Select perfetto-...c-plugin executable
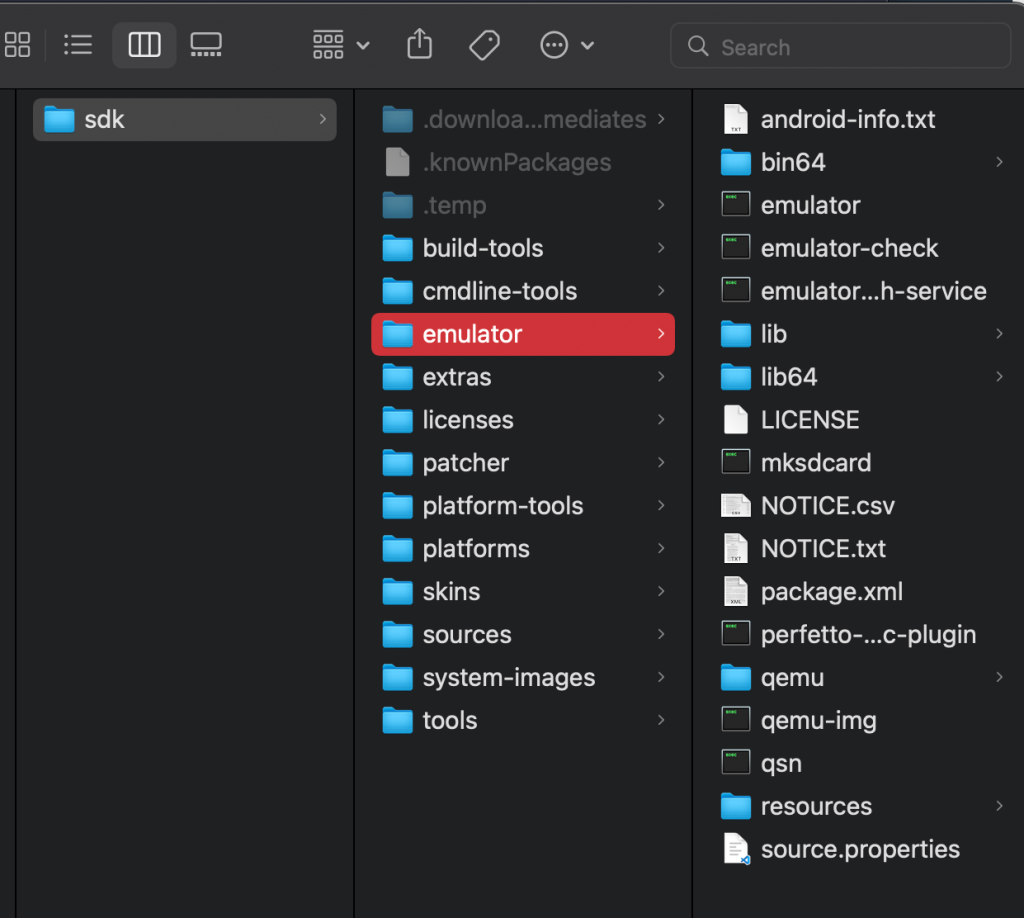 pyautogui.click(x=862, y=635)
